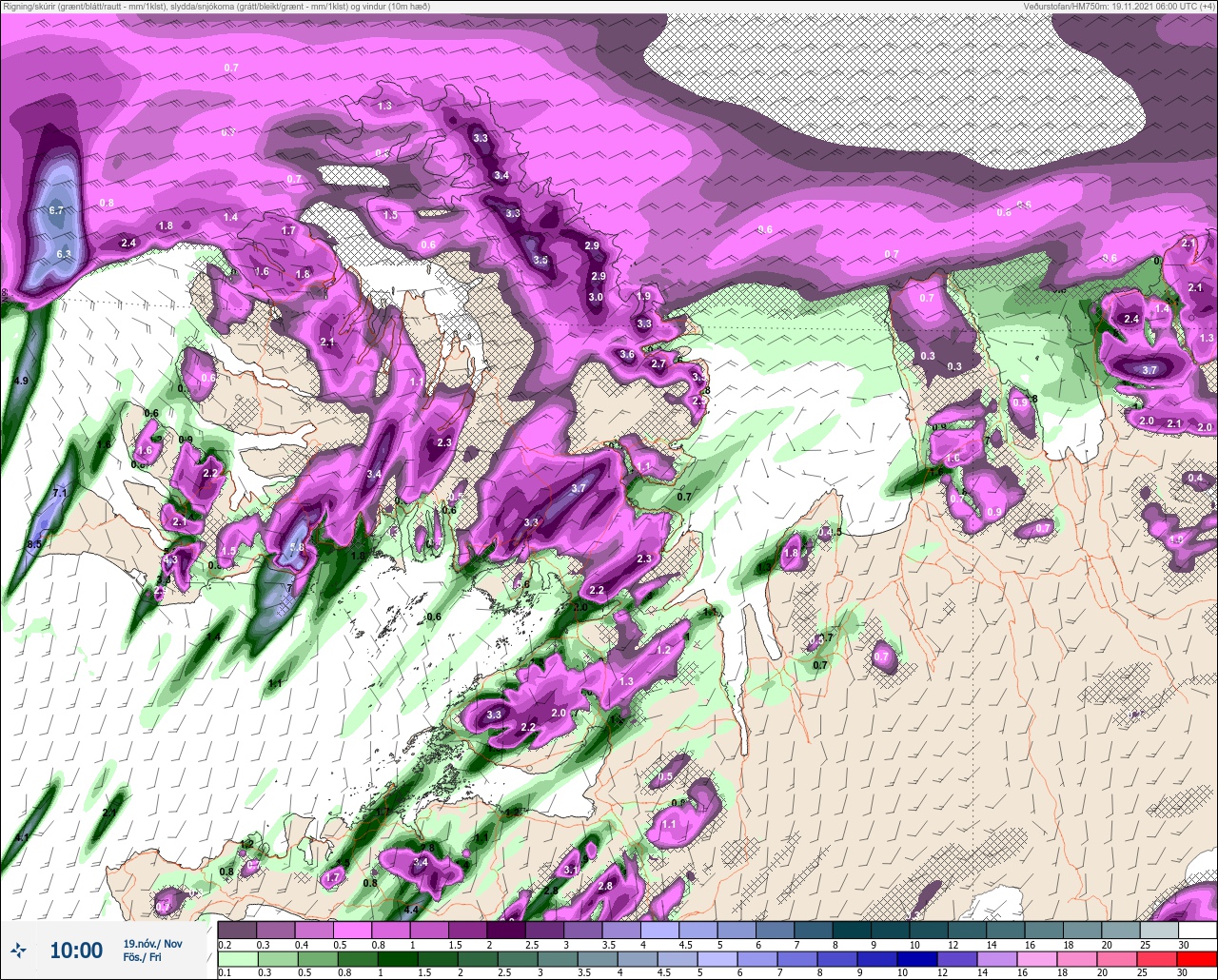Click the '30' label under the upper legend row
The image size is (1218, 980).
point(1183,944)
